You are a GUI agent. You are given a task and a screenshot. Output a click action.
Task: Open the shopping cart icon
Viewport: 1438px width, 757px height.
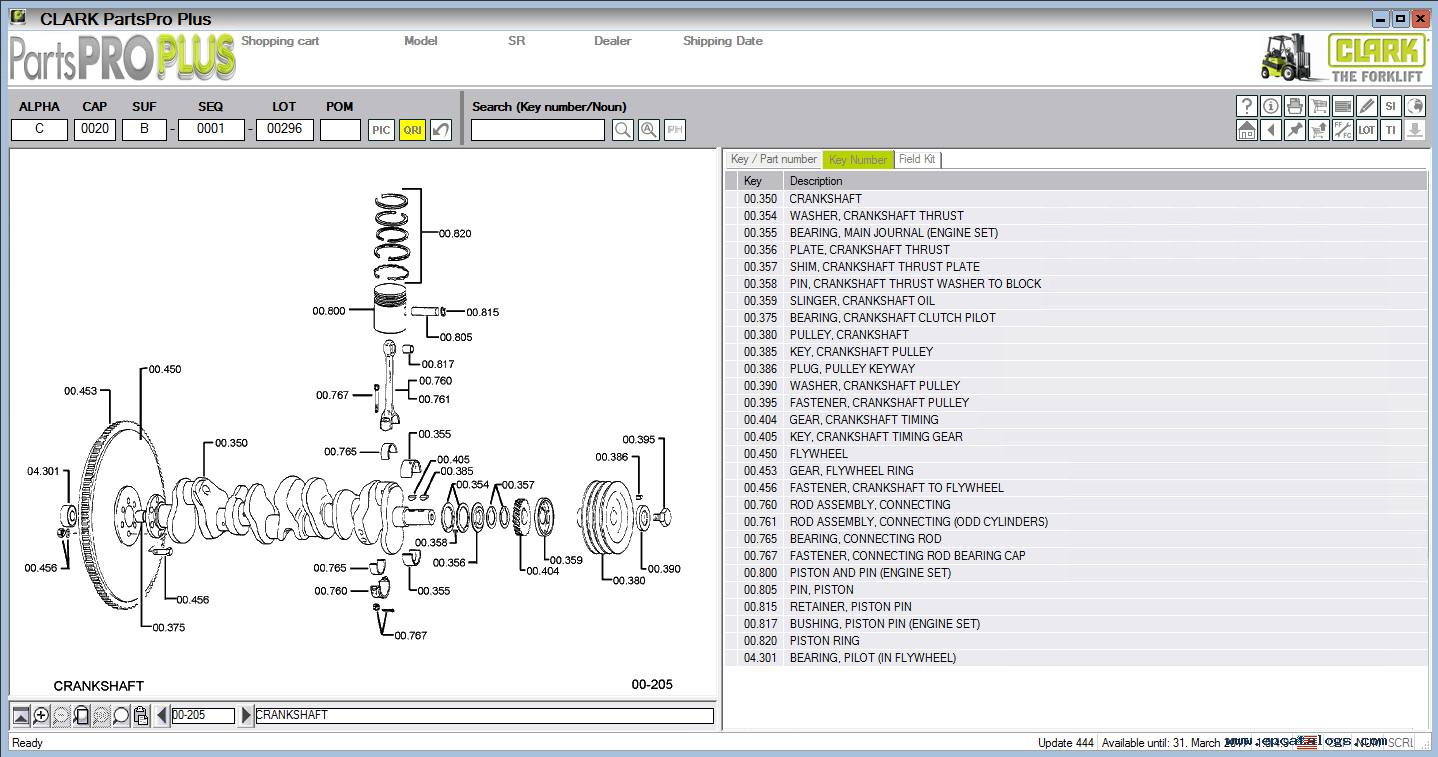[x=1318, y=106]
